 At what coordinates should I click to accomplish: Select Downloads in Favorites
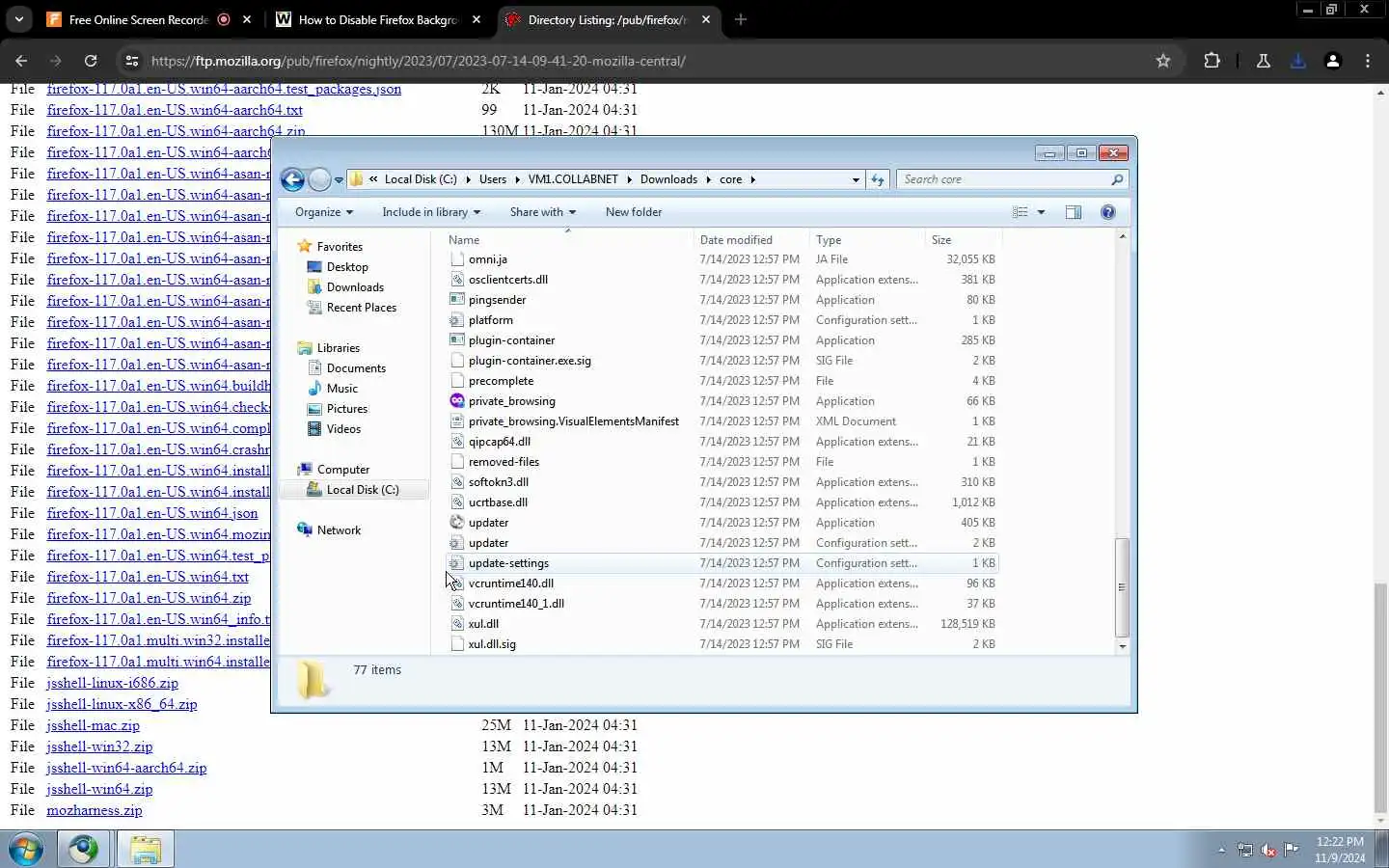point(355,287)
